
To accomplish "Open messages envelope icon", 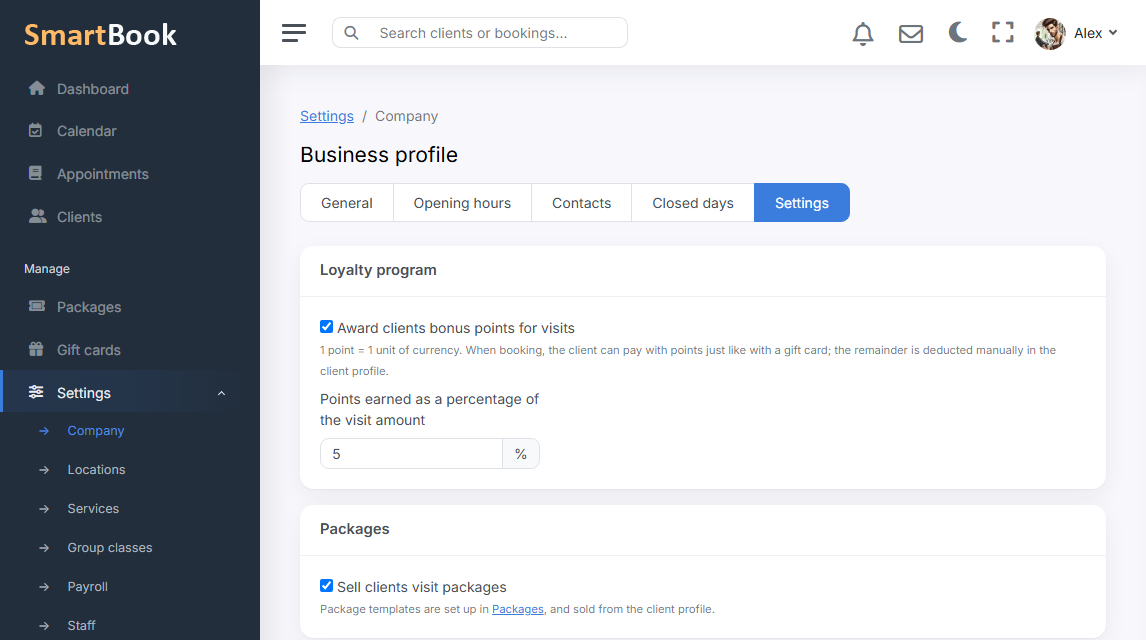I will click(911, 34).
